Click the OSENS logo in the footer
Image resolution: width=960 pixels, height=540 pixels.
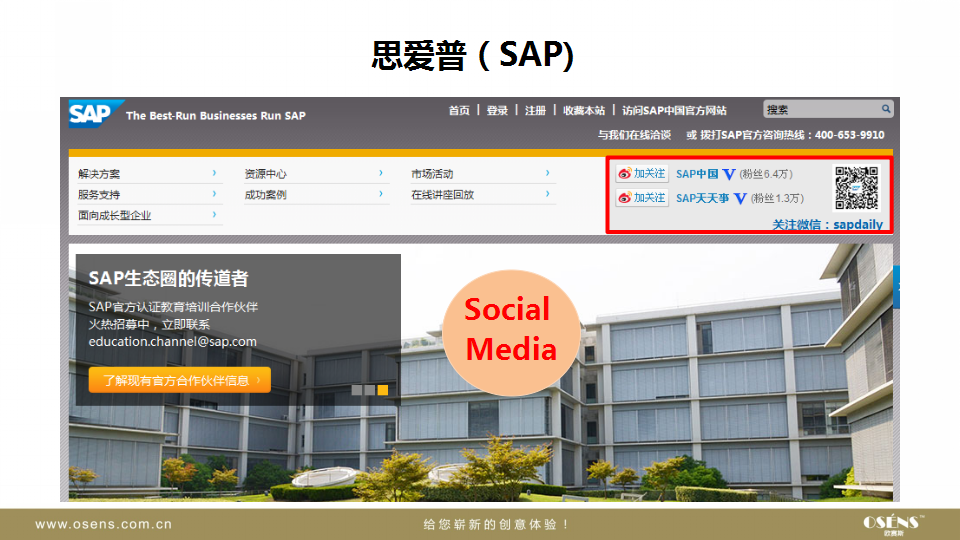[x=893, y=525]
